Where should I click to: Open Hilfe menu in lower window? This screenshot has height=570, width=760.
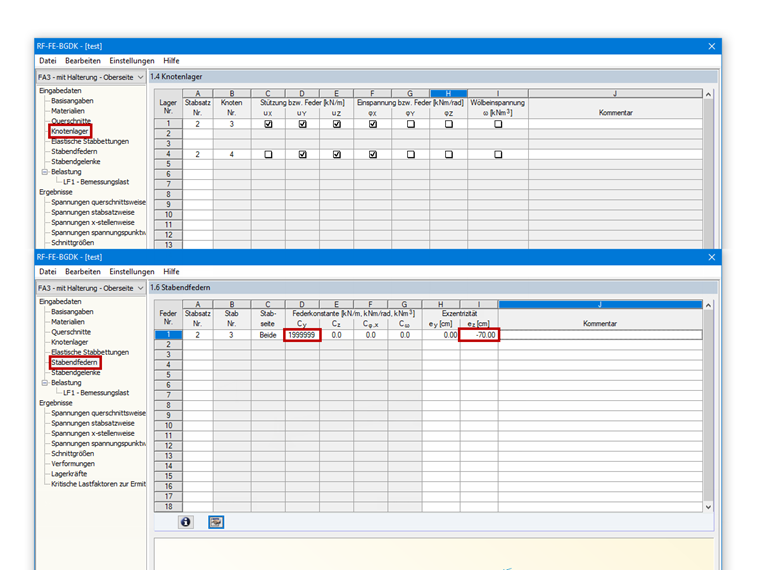(171, 271)
